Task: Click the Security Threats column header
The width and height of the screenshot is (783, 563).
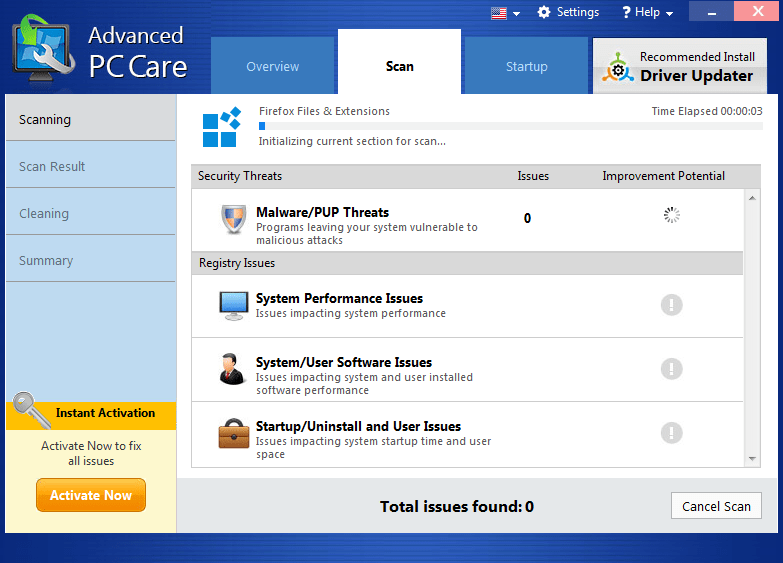Action: point(240,176)
